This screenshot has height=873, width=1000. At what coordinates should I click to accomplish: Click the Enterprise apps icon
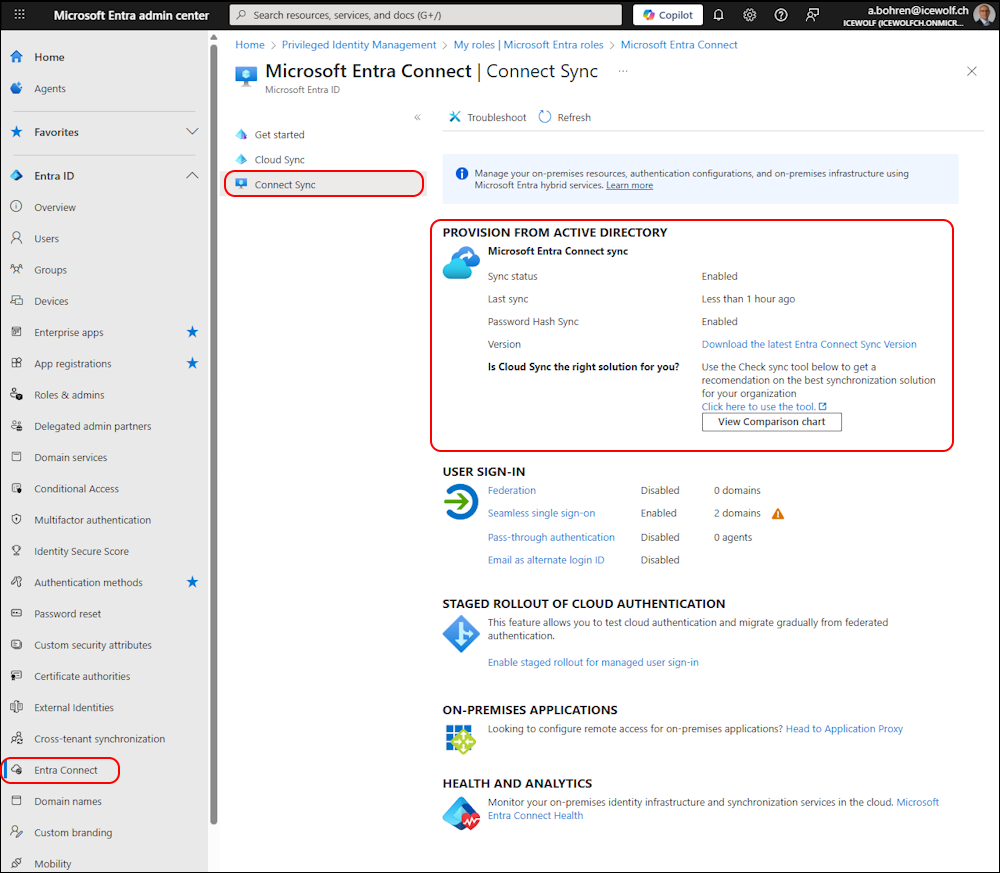(x=17, y=332)
